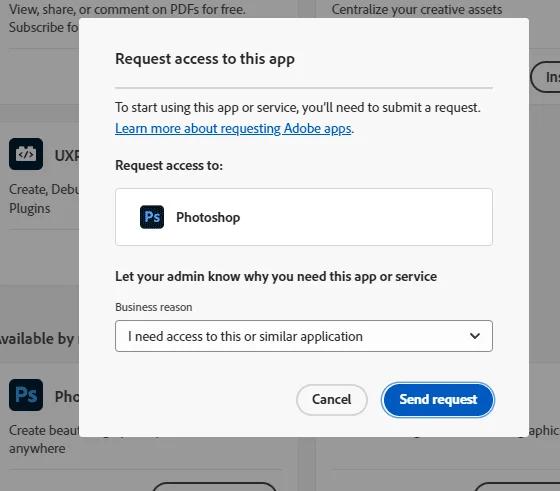Viewport: 560px width, 491px height.
Task: Click 'To start using this app' description text
Action: (x=298, y=107)
